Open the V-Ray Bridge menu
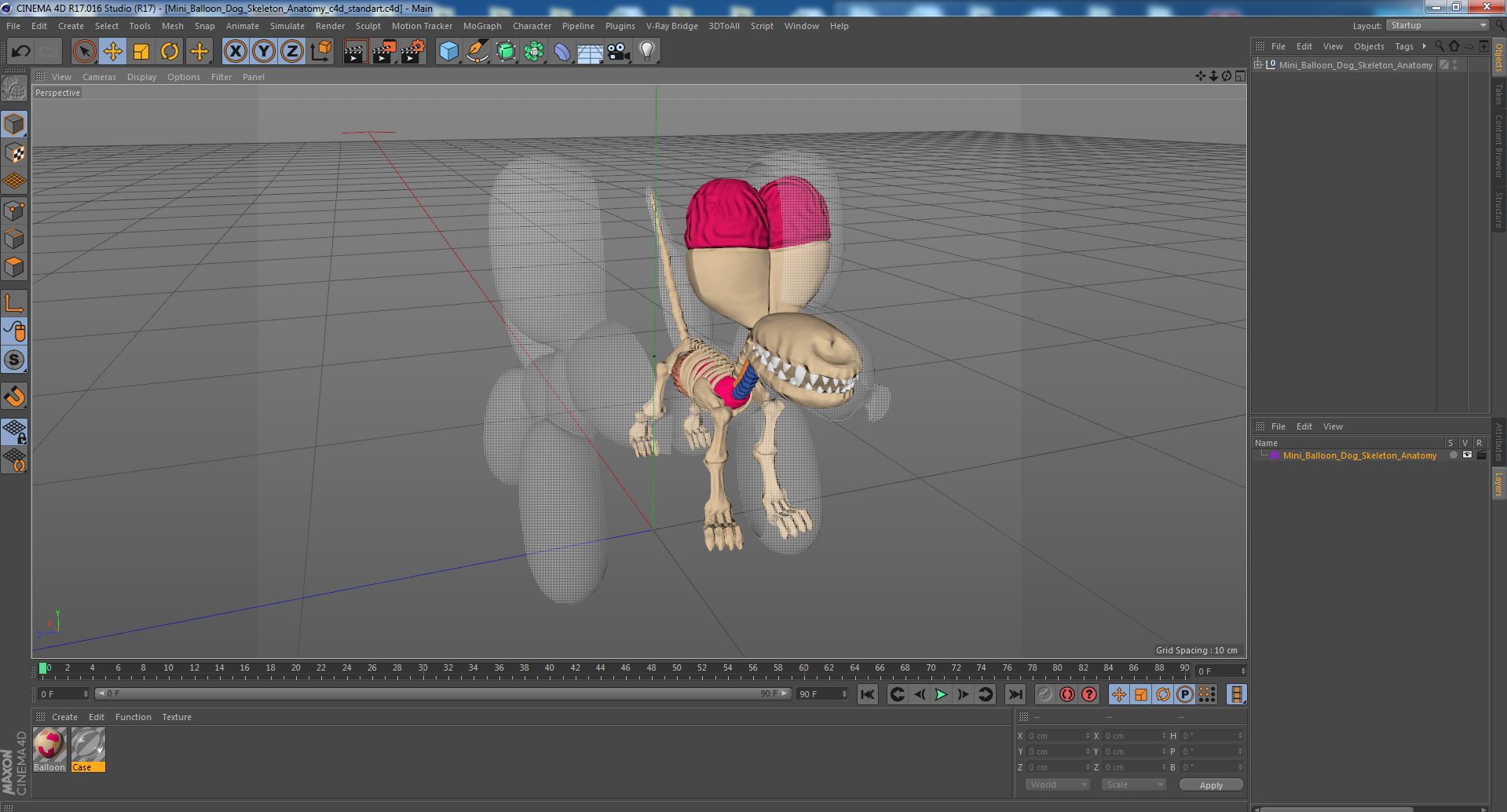Image resolution: width=1507 pixels, height=812 pixels. point(671,26)
